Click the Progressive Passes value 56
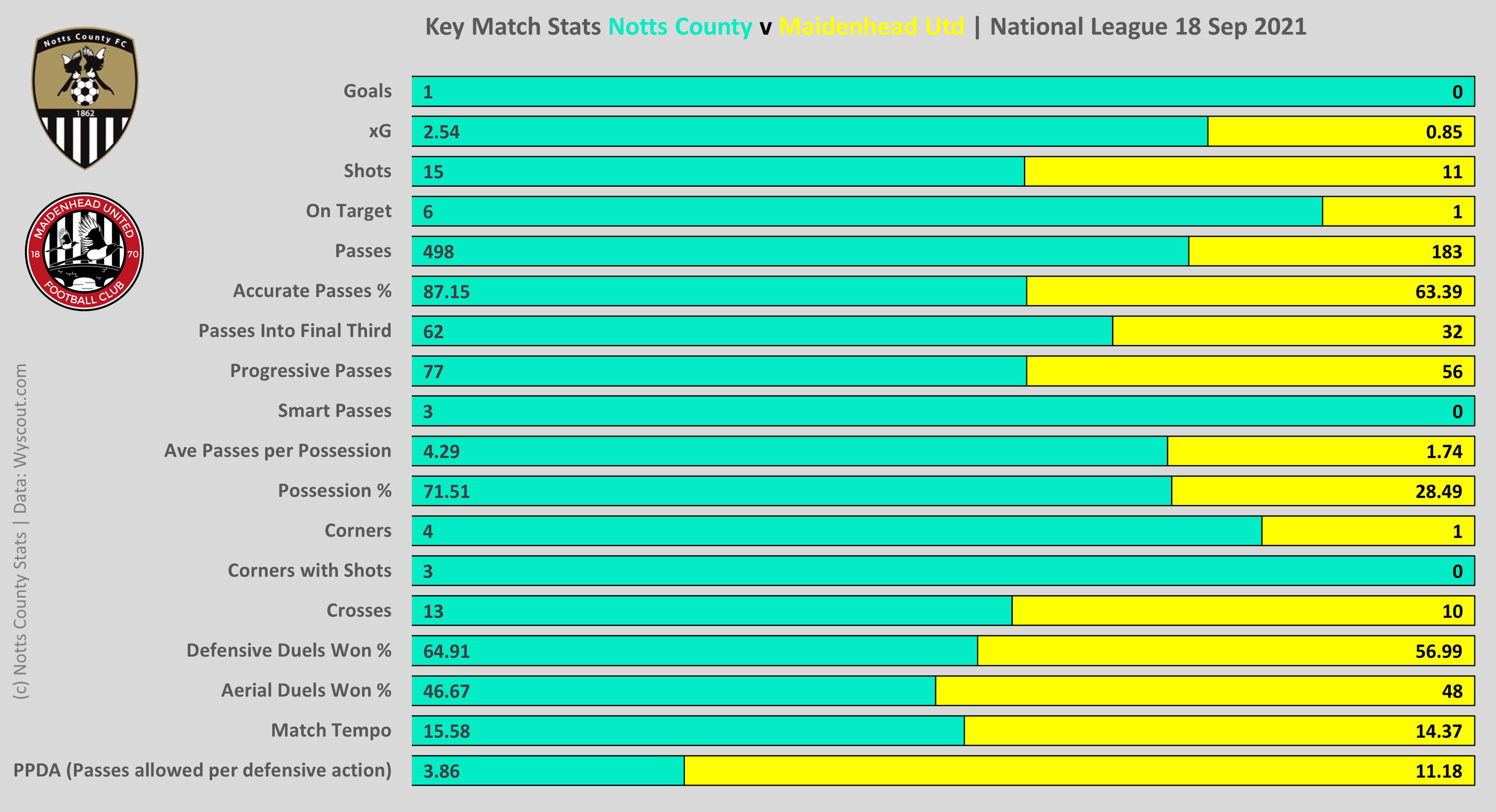The height and width of the screenshot is (812, 1496). pos(1452,372)
